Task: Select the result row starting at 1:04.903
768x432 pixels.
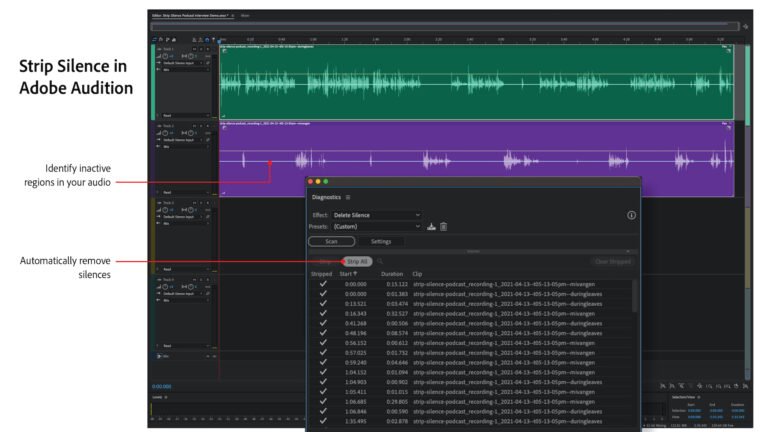Action: (470, 382)
